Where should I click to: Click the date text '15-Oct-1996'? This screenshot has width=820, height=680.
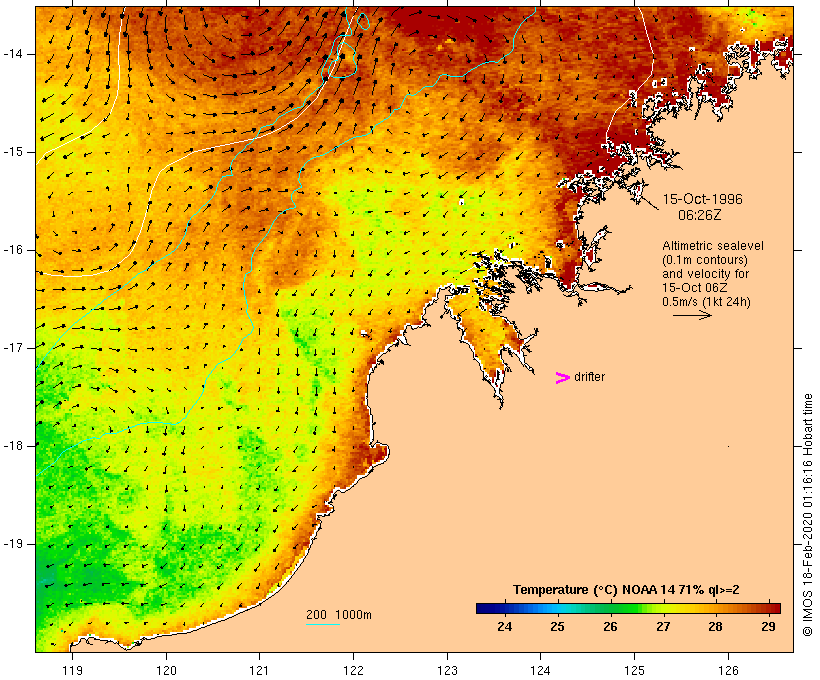tap(702, 199)
